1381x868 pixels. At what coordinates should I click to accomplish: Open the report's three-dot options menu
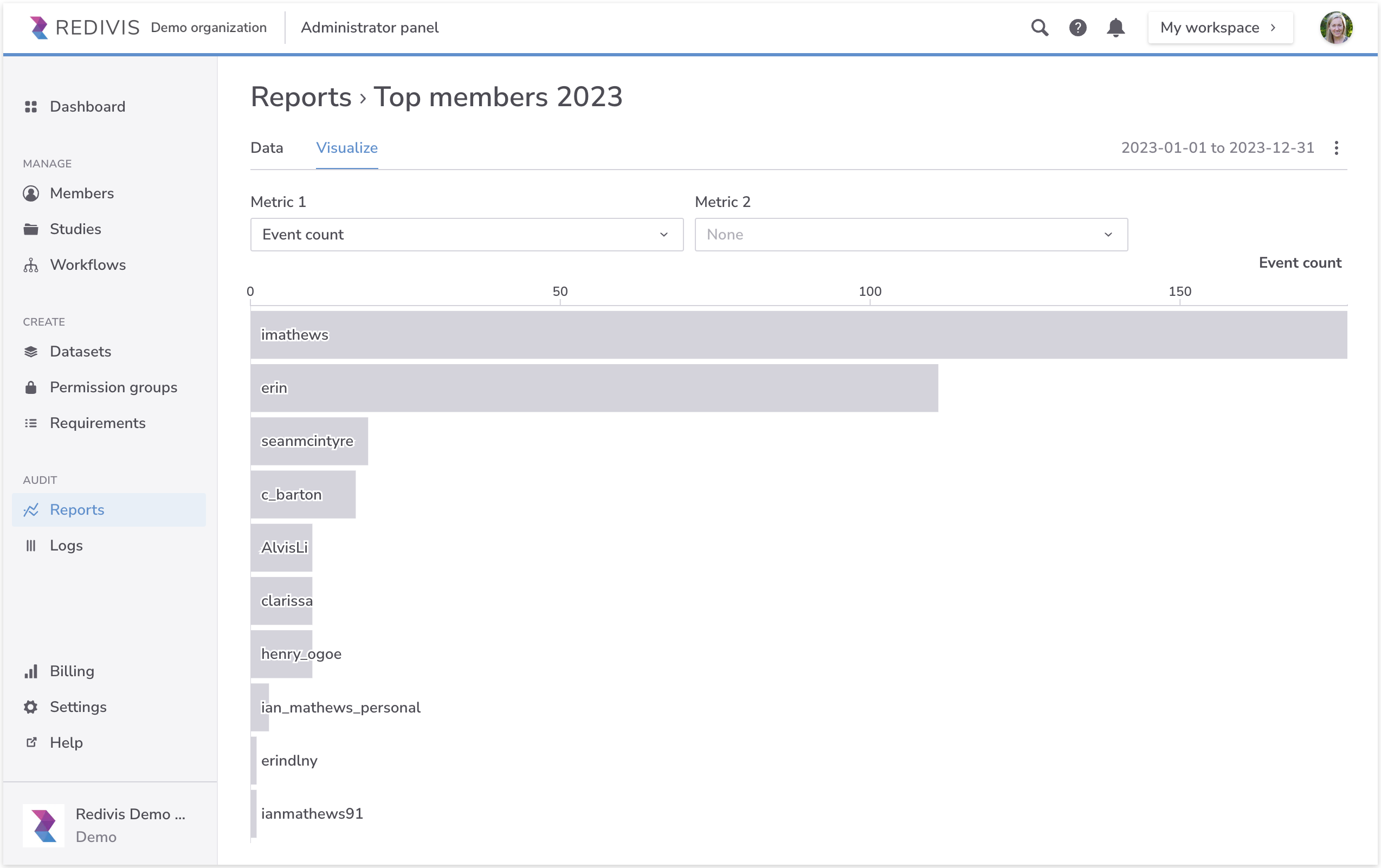[1336, 148]
